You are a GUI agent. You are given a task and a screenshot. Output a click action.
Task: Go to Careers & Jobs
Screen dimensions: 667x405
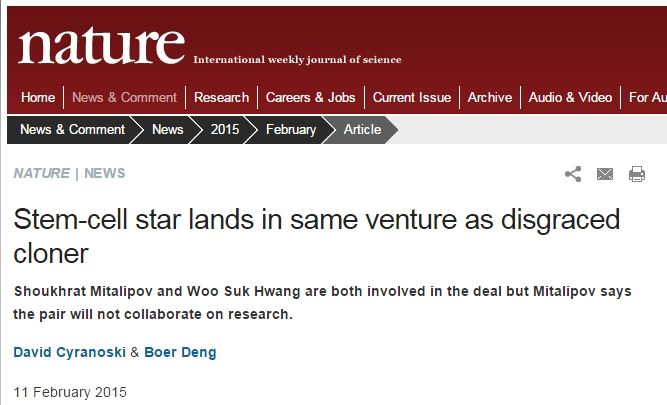pos(311,97)
